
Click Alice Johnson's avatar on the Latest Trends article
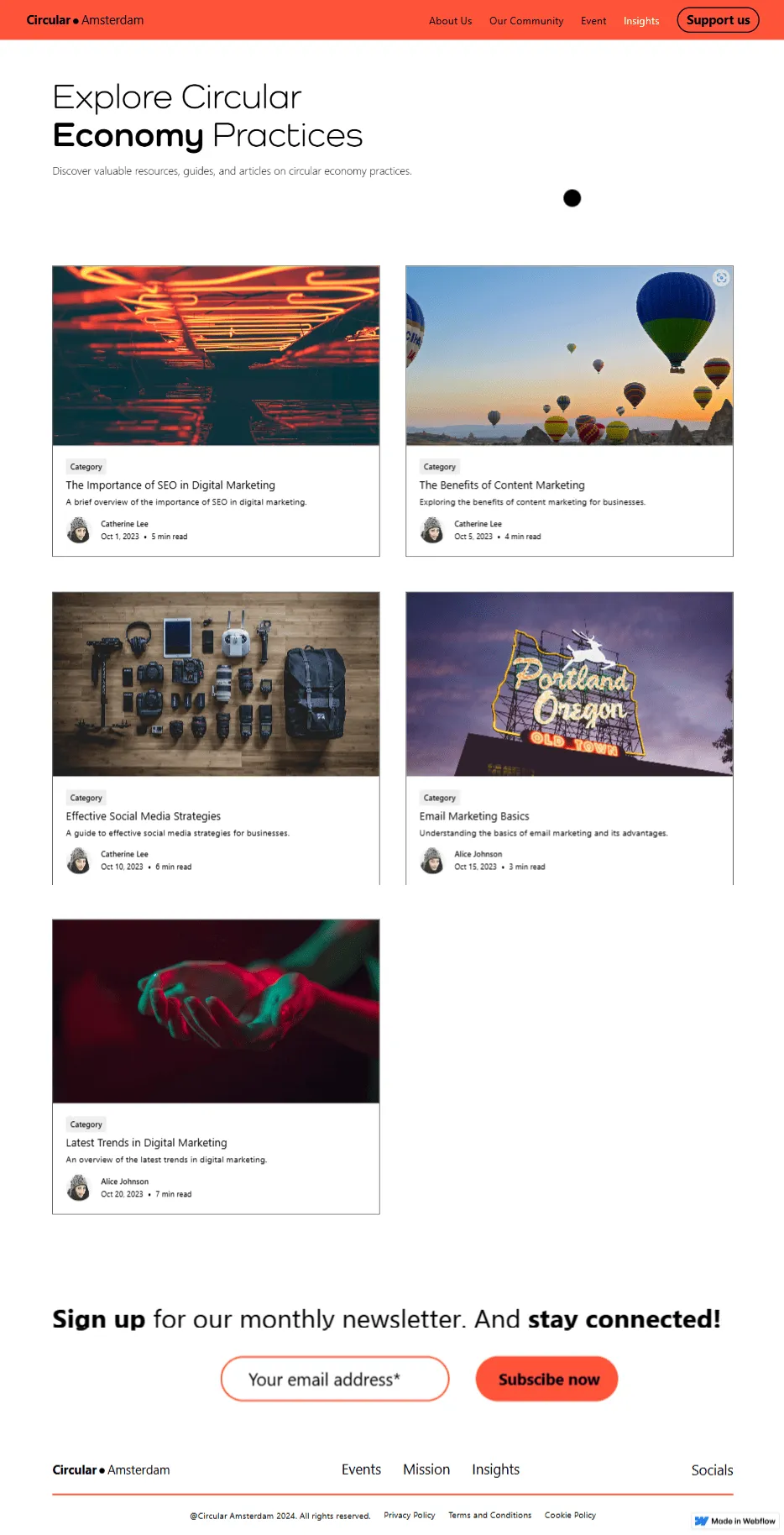(79, 1187)
